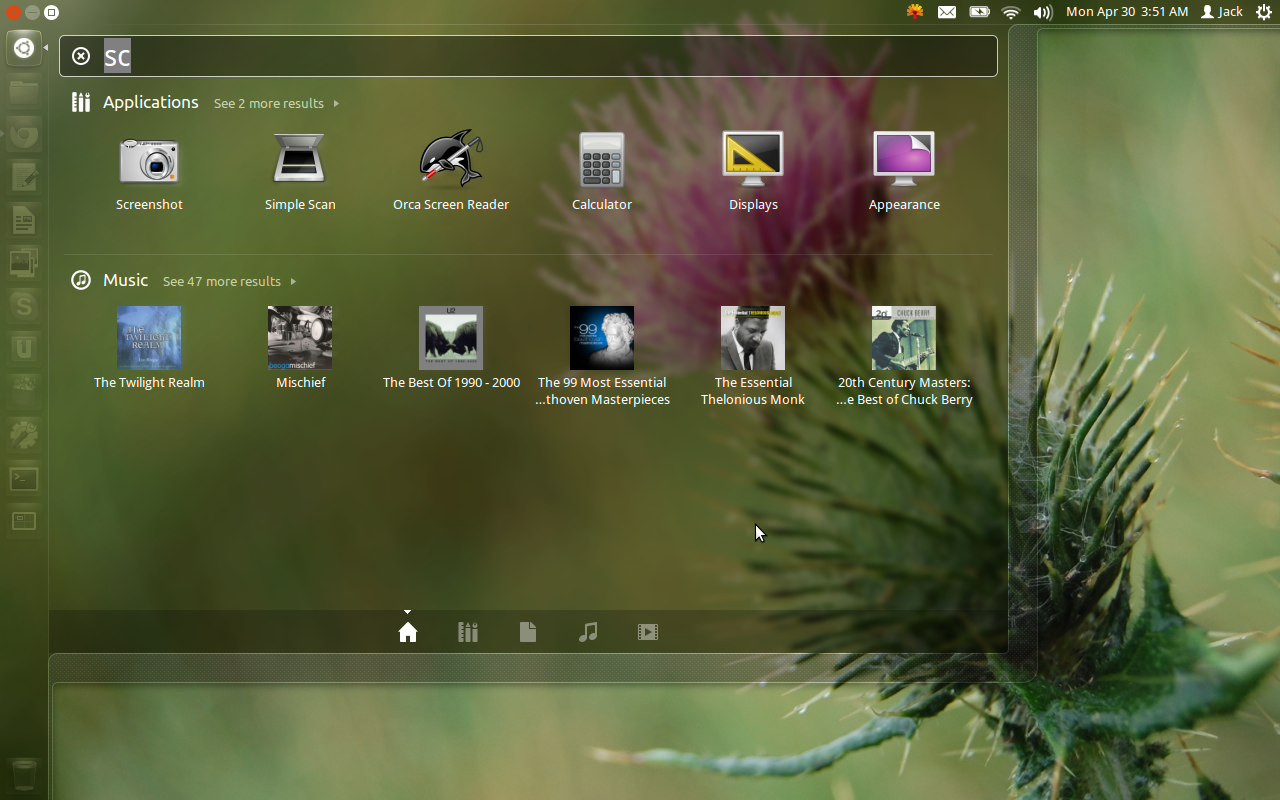
Task: Open the mail messaging indicator
Action: click(947, 12)
